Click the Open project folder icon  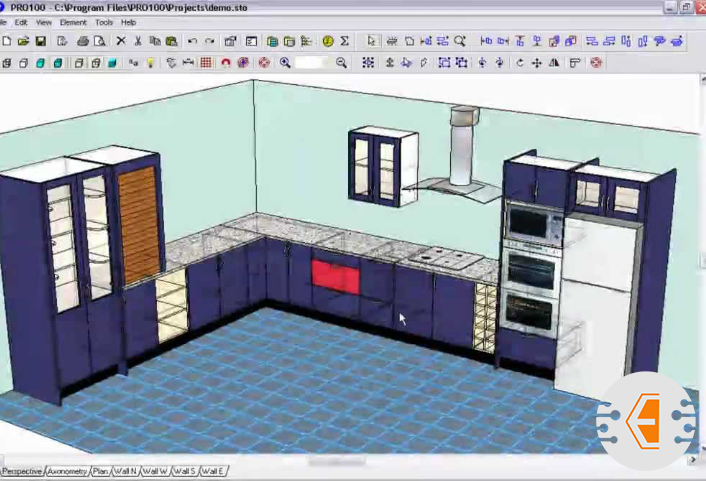click(x=23, y=41)
